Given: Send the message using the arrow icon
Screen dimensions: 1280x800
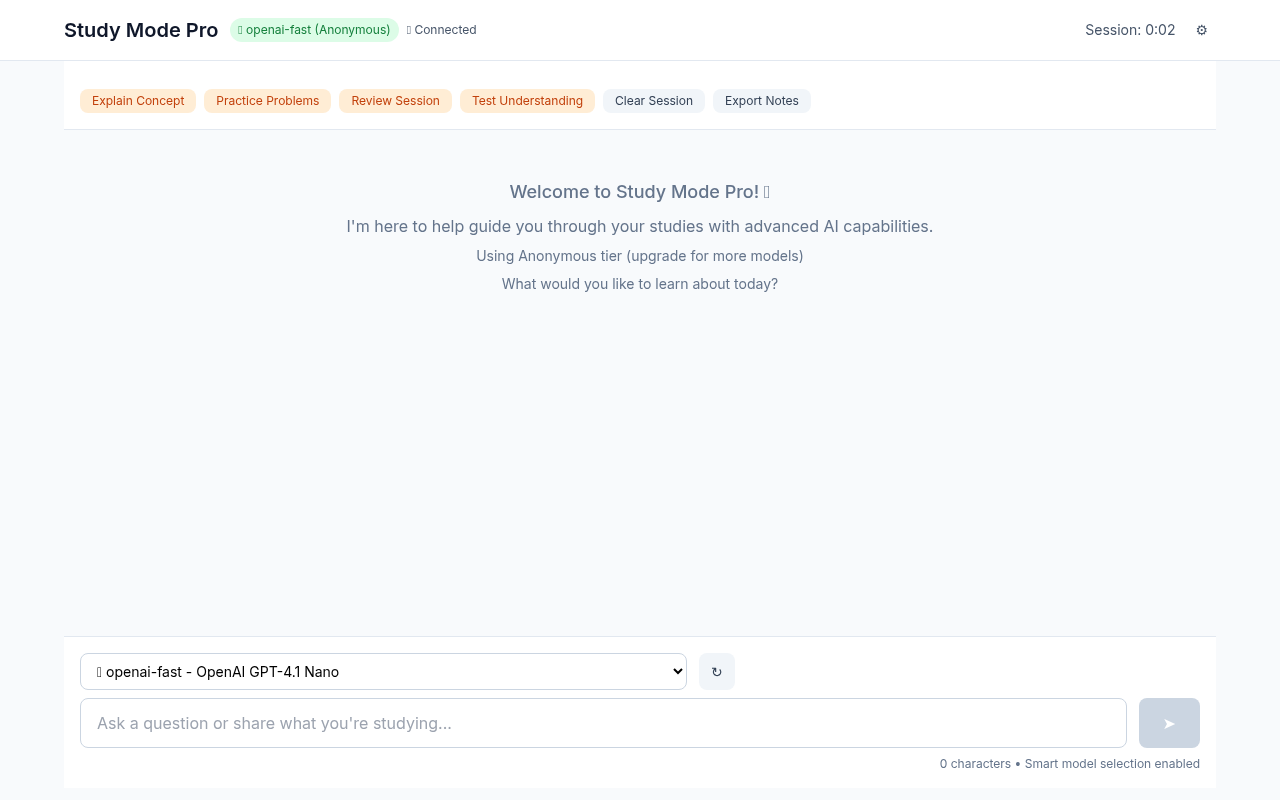Looking at the screenshot, I should (1168, 722).
